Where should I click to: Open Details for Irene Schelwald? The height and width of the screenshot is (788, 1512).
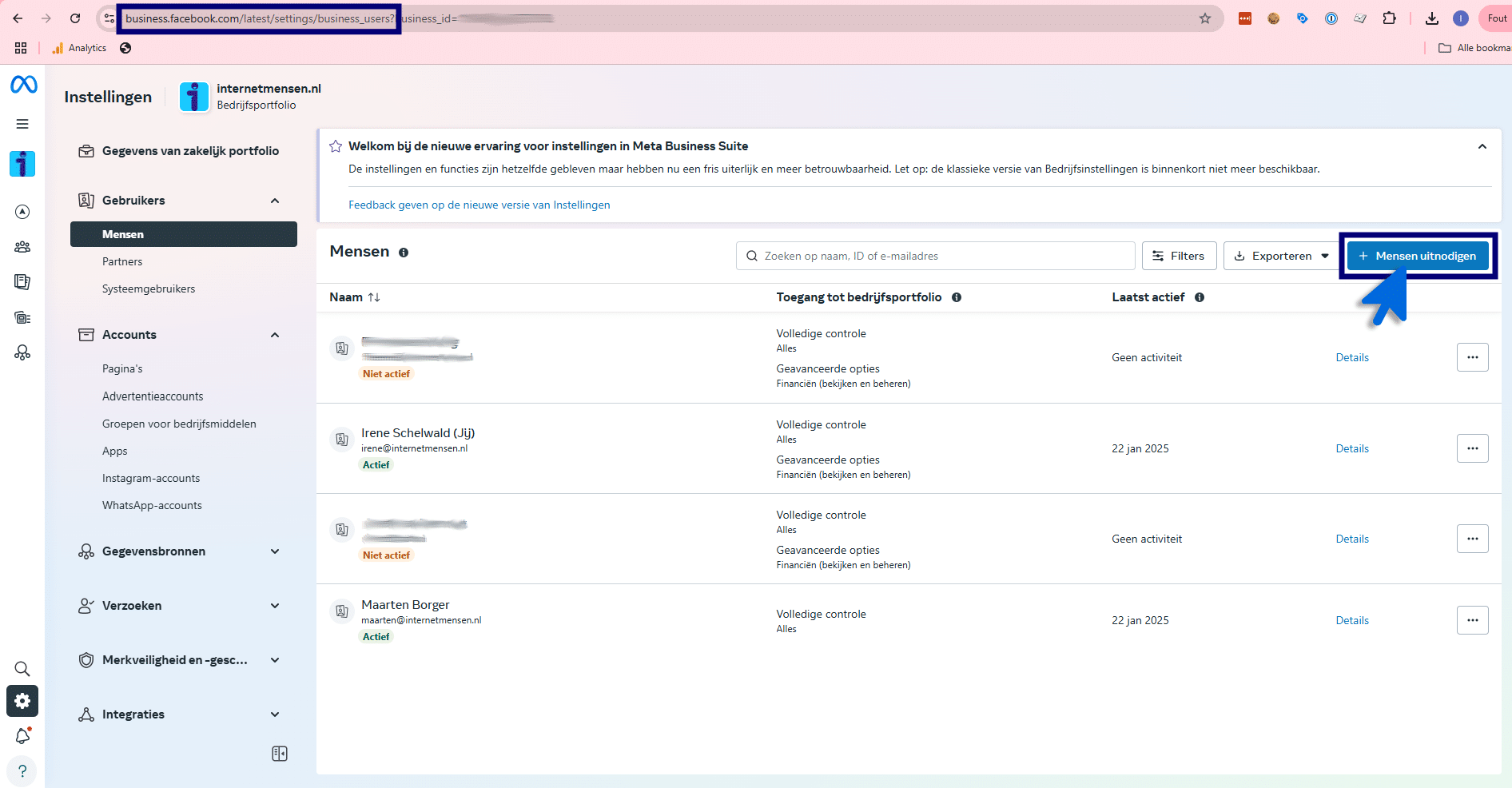[x=1352, y=448]
